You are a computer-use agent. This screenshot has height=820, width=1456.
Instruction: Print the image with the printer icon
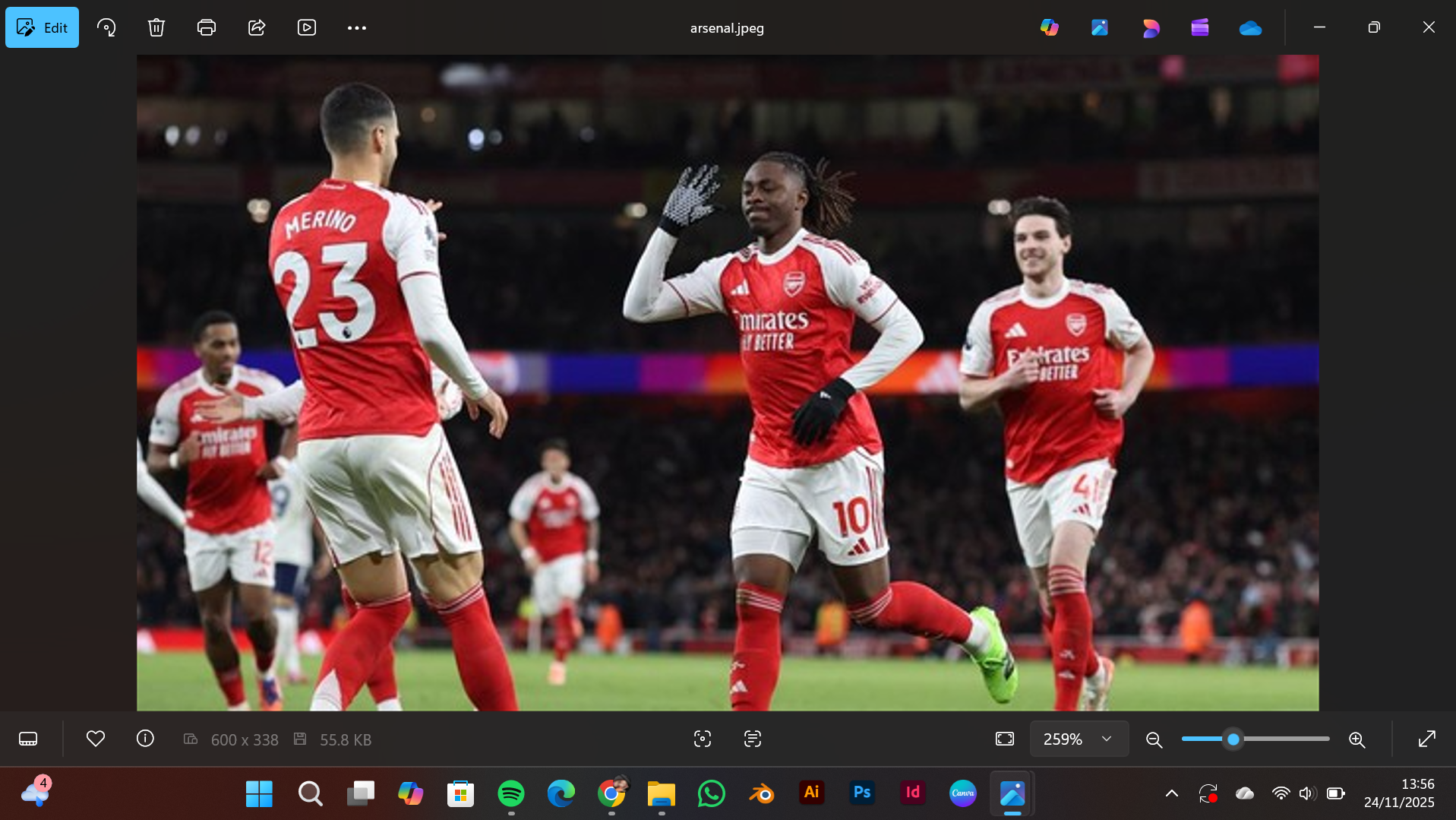(207, 27)
